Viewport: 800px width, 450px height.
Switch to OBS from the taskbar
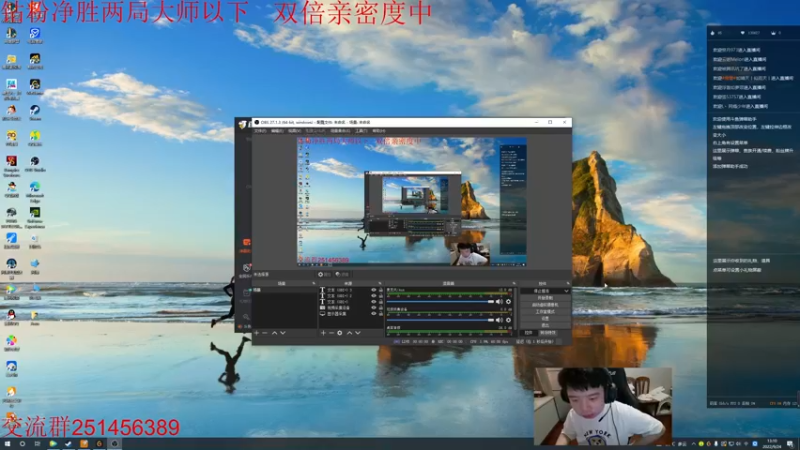pos(115,444)
